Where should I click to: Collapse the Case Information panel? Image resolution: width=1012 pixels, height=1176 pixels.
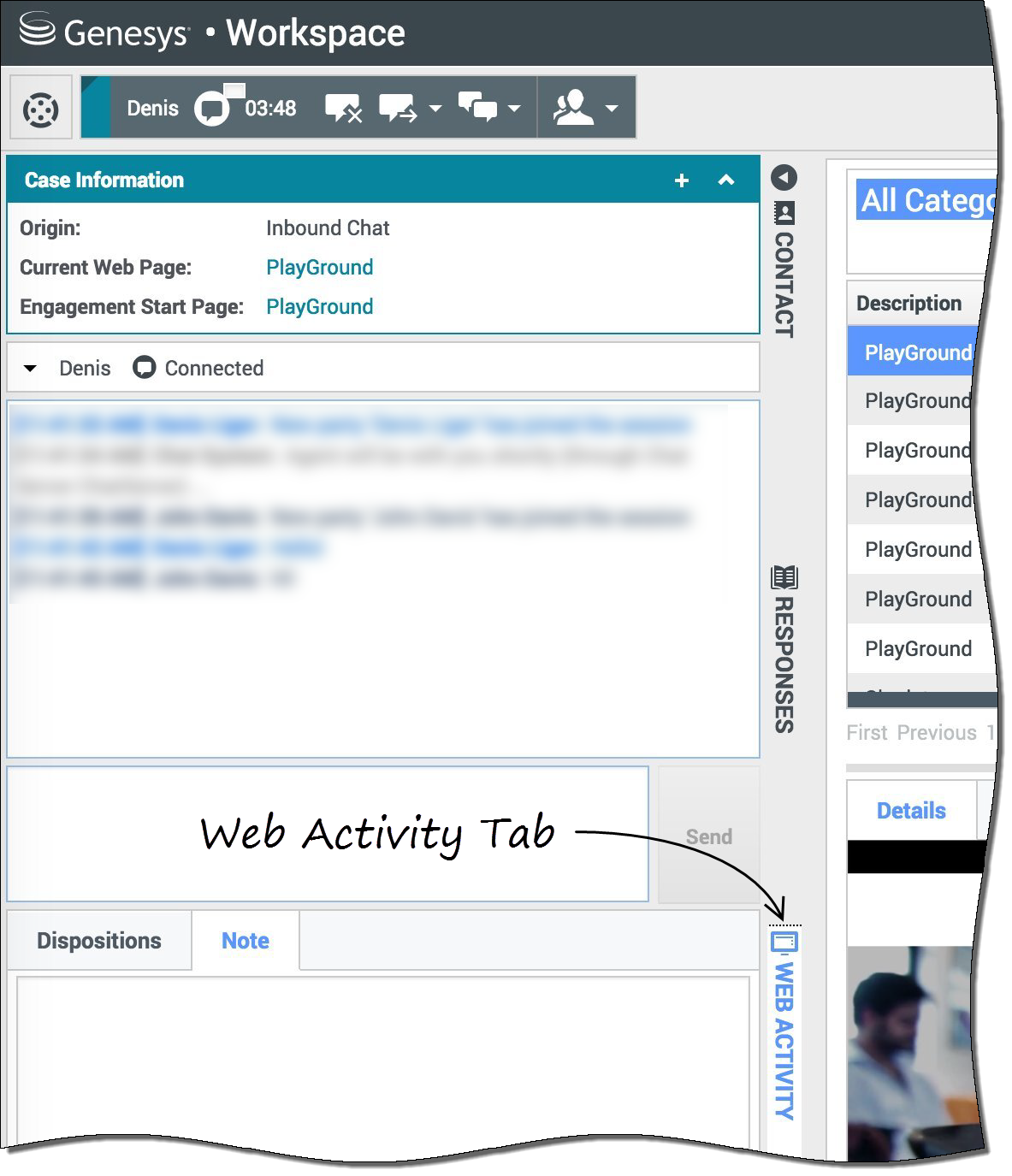click(x=726, y=180)
